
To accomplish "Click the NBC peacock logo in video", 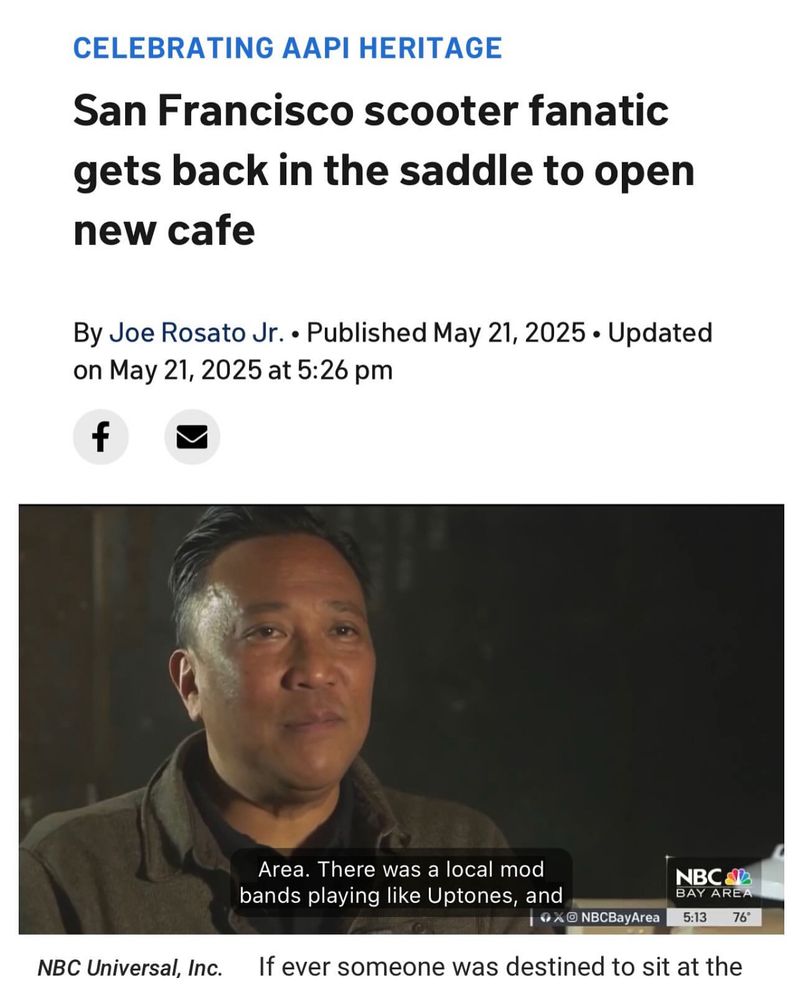I will tap(739, 877).
